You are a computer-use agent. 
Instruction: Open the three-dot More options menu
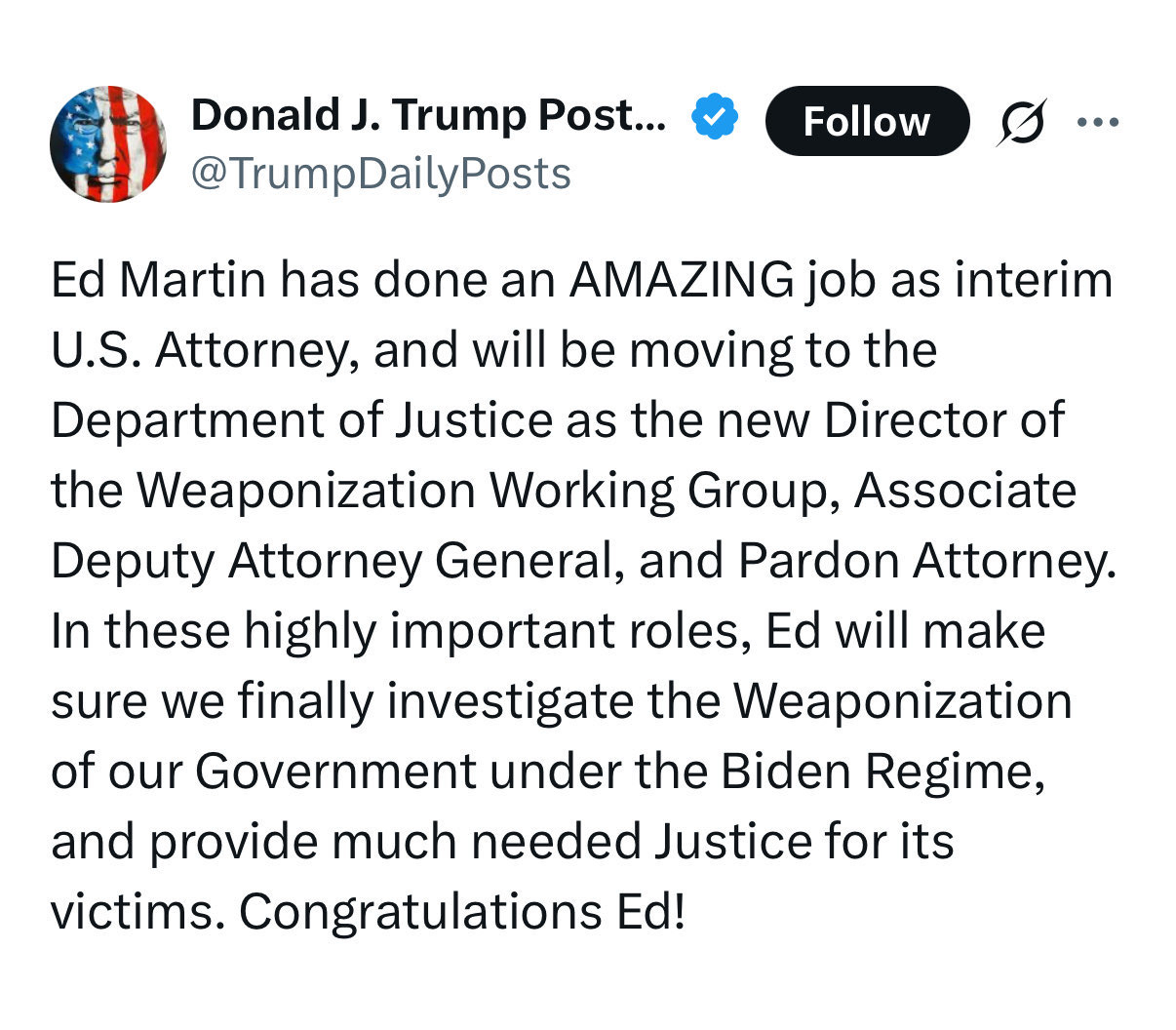coord(1098,123)
